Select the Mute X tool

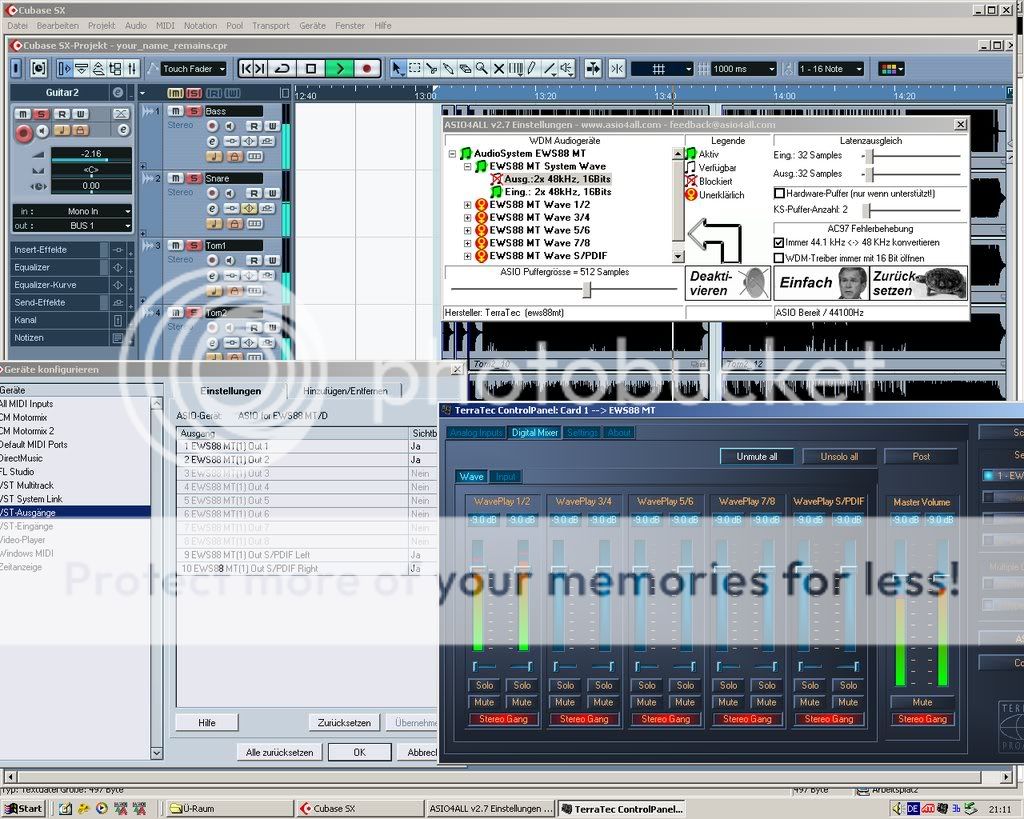click(x=499, y=69)
